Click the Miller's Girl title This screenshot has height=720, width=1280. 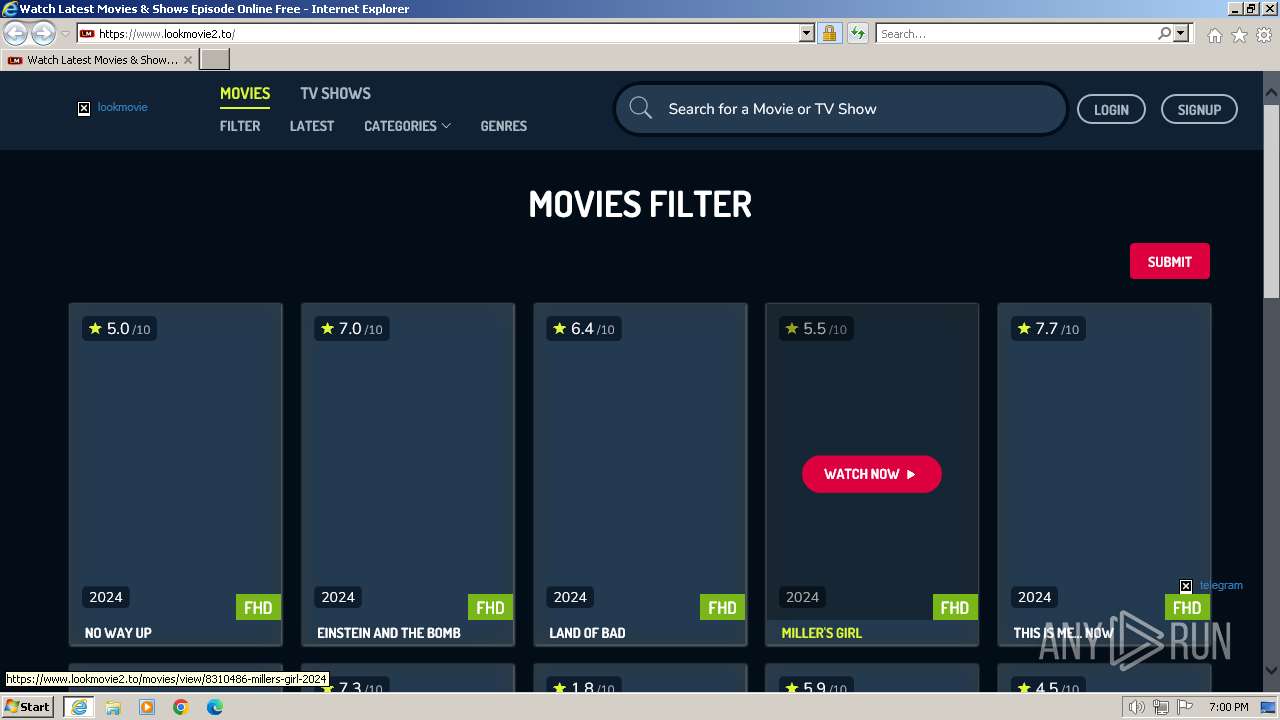821,633
